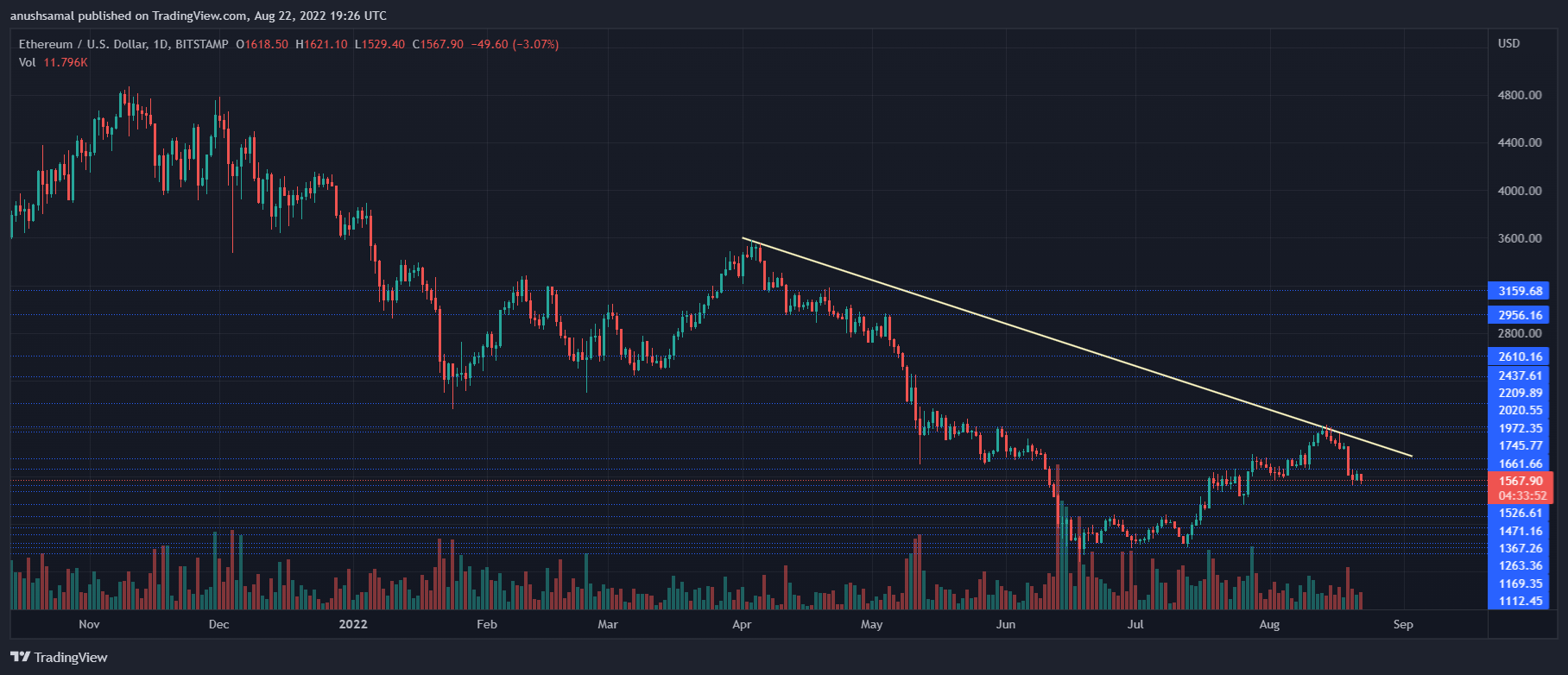Select the 3159.68 price level tag
1568x675 pixels.
click(1519, 291)
